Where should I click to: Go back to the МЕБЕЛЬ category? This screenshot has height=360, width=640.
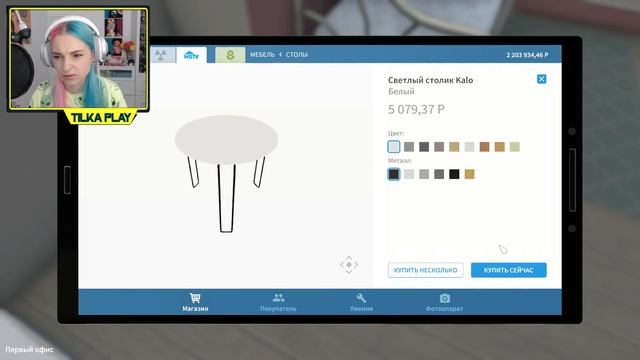point(262,55)
